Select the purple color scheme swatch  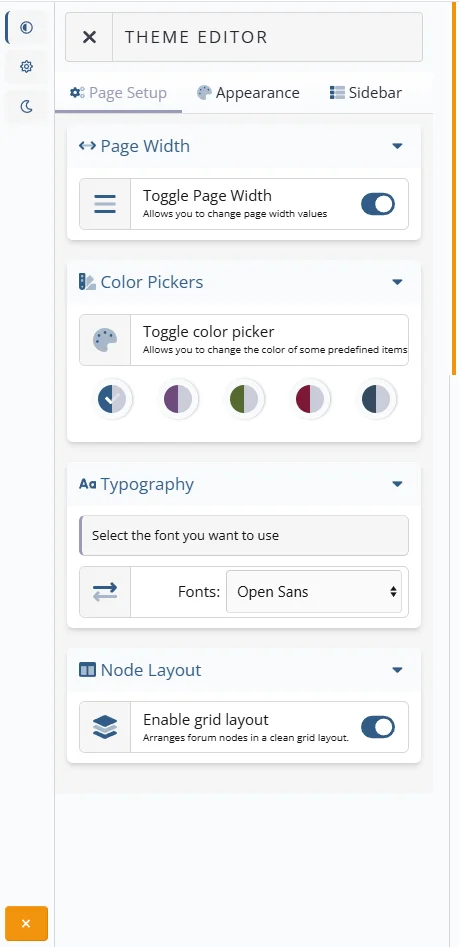178,399
